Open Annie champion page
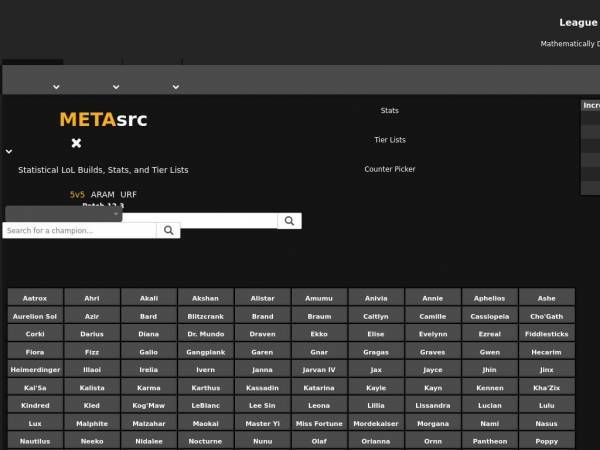This screenshot has height=450, width=600. click(x=433, y=297)
